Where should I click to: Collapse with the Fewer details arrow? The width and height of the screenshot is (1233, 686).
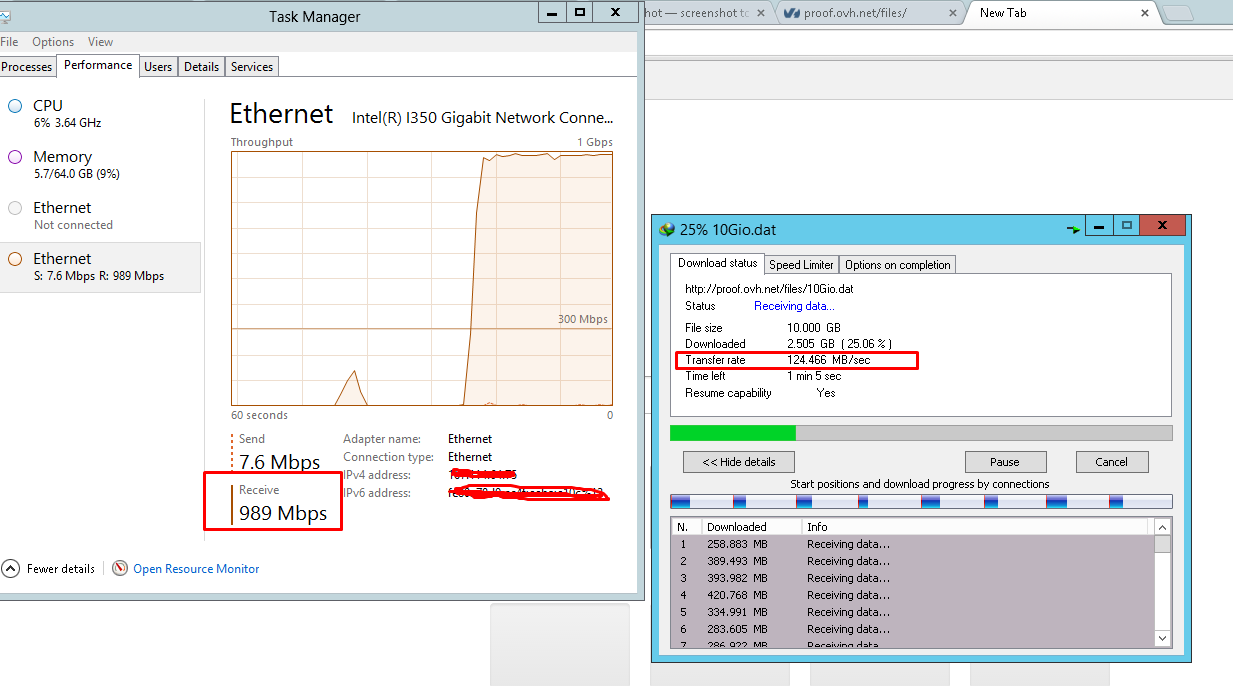pos(11,569)
